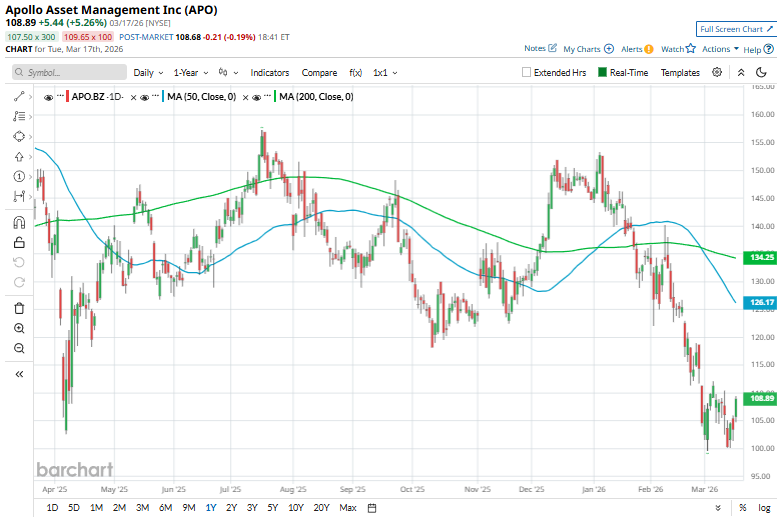
Task: Select the 1D range
Action: [52, 508]
